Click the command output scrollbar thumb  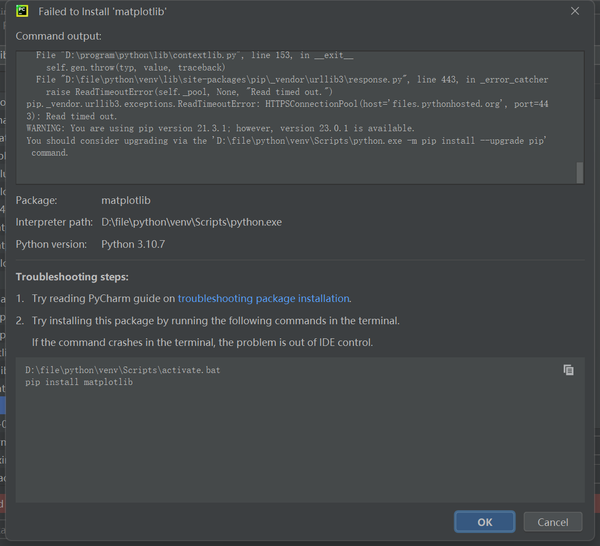coord(580,173)
